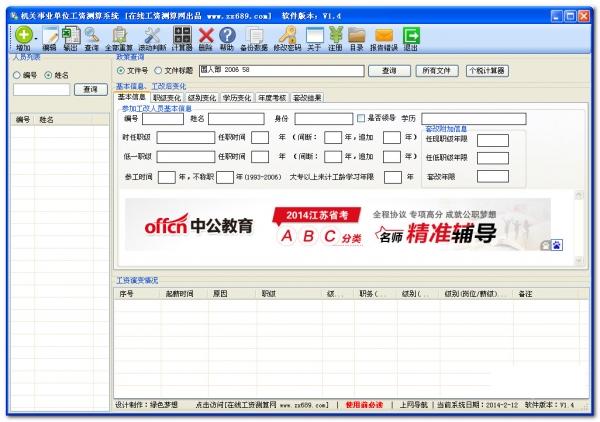Click the 滚动判断 tools icon
This screenshot has width=600, height=422.
point(152,36)
